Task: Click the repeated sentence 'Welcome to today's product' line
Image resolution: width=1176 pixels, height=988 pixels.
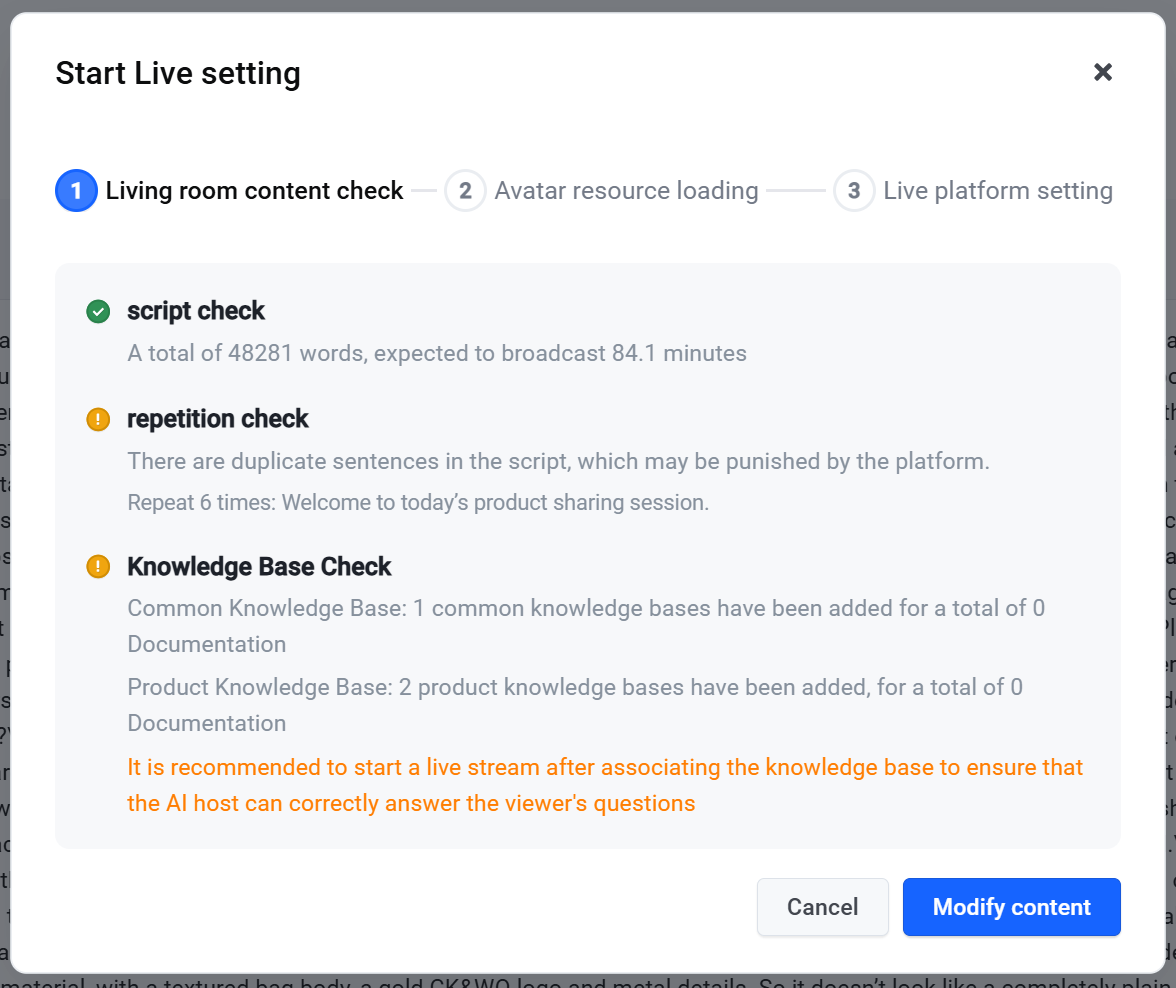Action: 418,502
